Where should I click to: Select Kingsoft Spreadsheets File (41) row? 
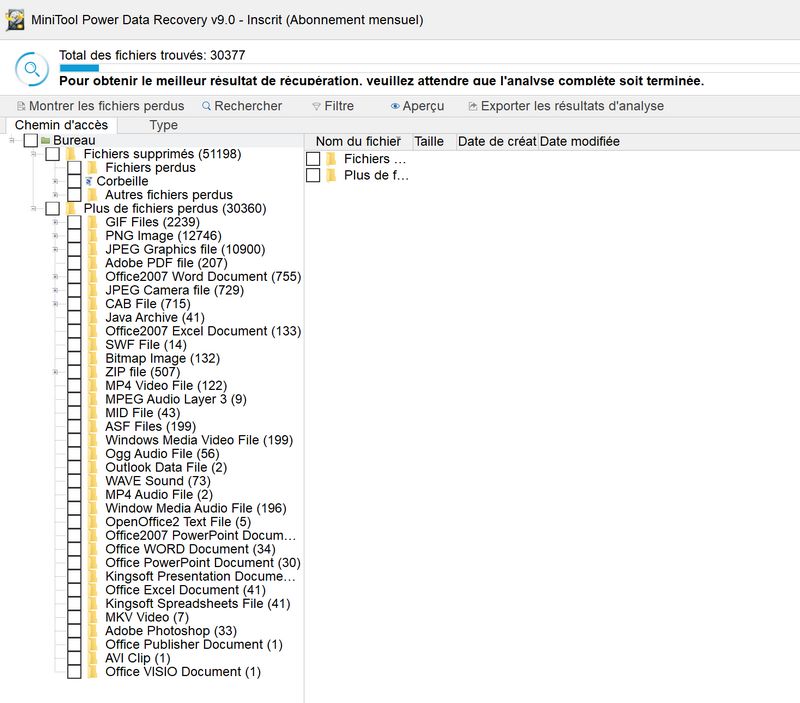click(x=198, y=604)
